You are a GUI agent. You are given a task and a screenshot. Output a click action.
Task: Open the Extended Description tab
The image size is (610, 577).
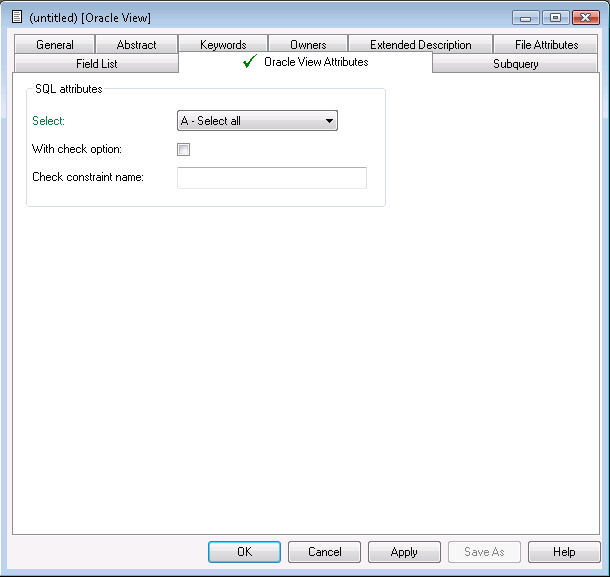[x=420, y=45]
